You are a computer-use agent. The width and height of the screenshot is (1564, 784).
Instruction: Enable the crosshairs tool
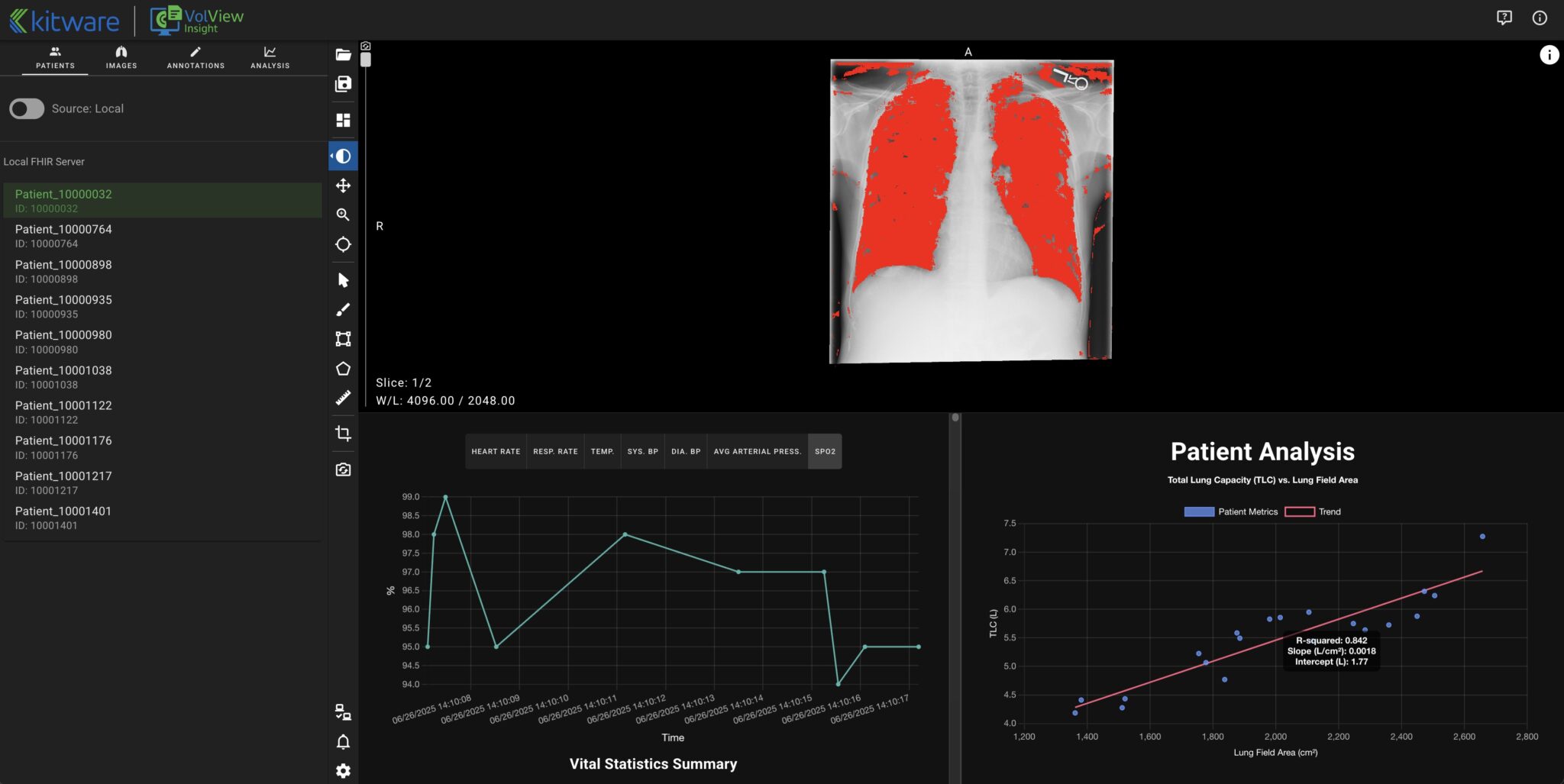[343, 244]
